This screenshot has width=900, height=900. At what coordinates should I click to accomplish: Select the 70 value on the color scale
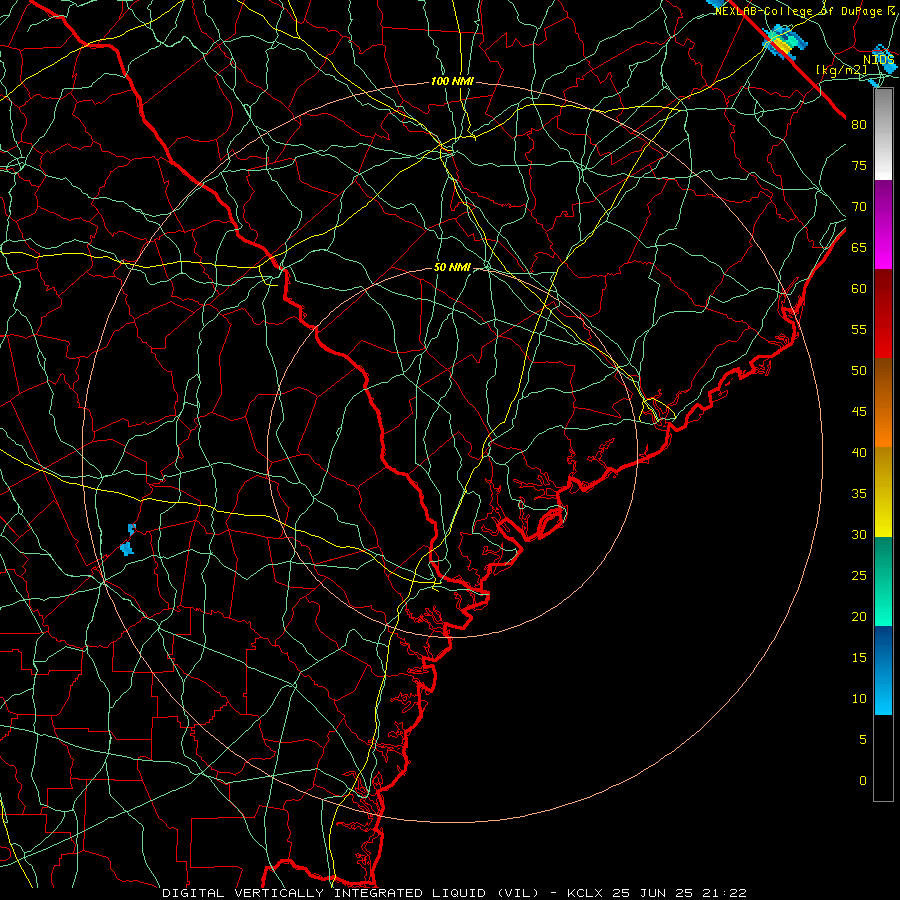click(x=859, y=207)
